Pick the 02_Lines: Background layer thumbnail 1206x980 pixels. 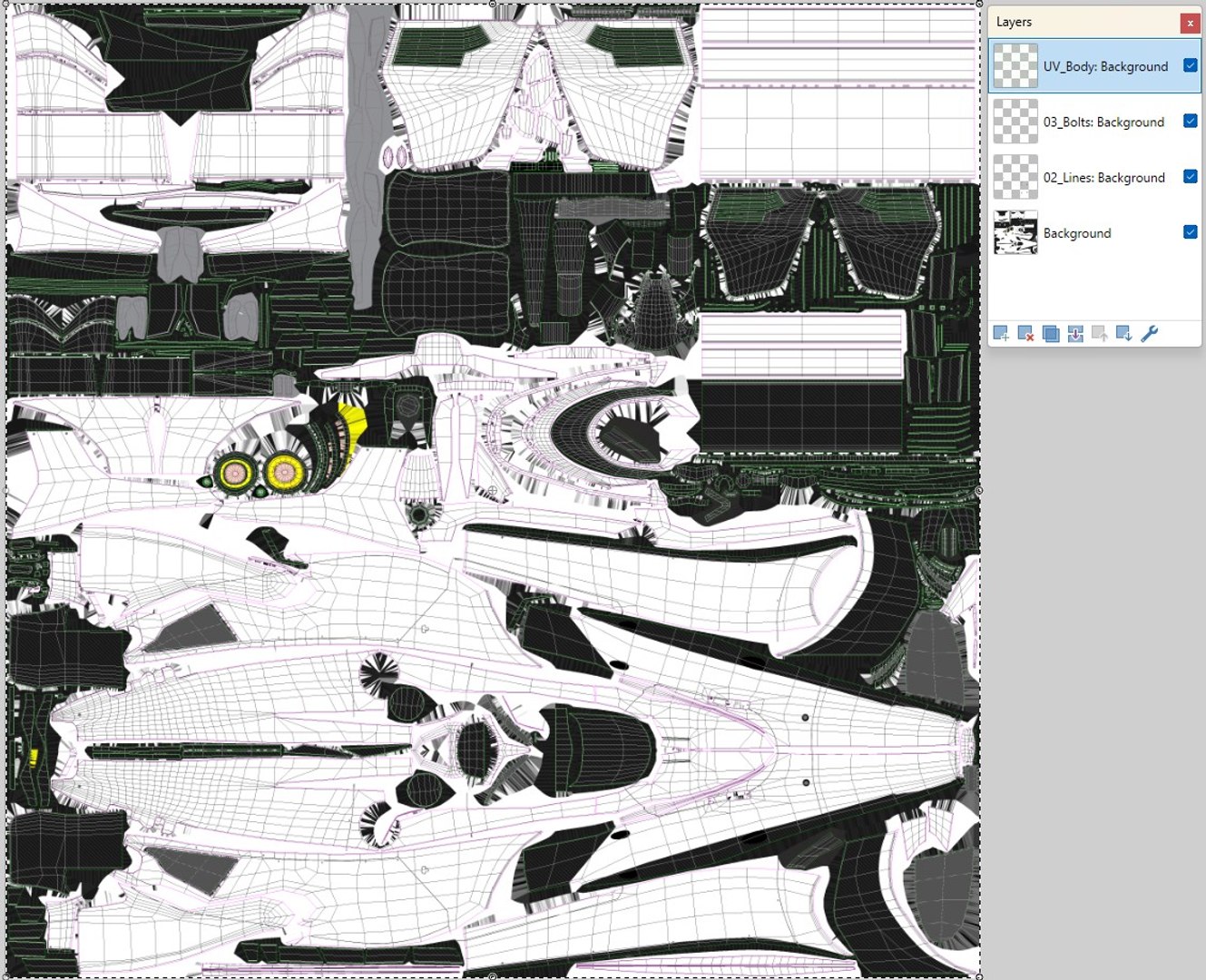pos(1015,177)
